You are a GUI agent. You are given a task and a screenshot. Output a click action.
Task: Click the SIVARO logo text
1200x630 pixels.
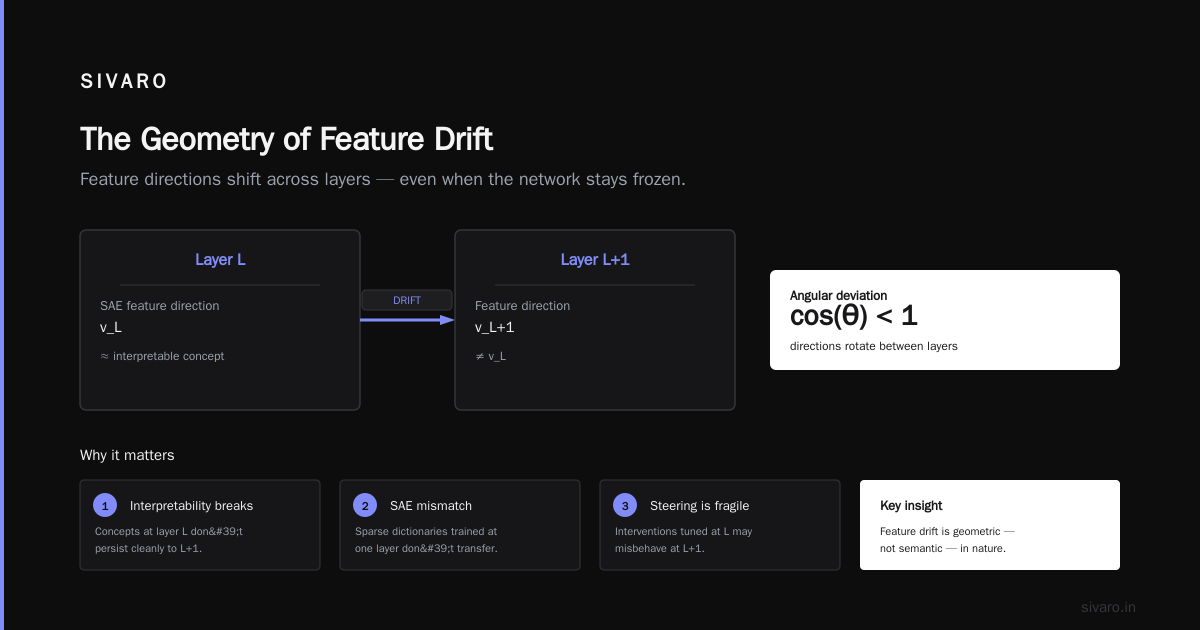(124, 82)
